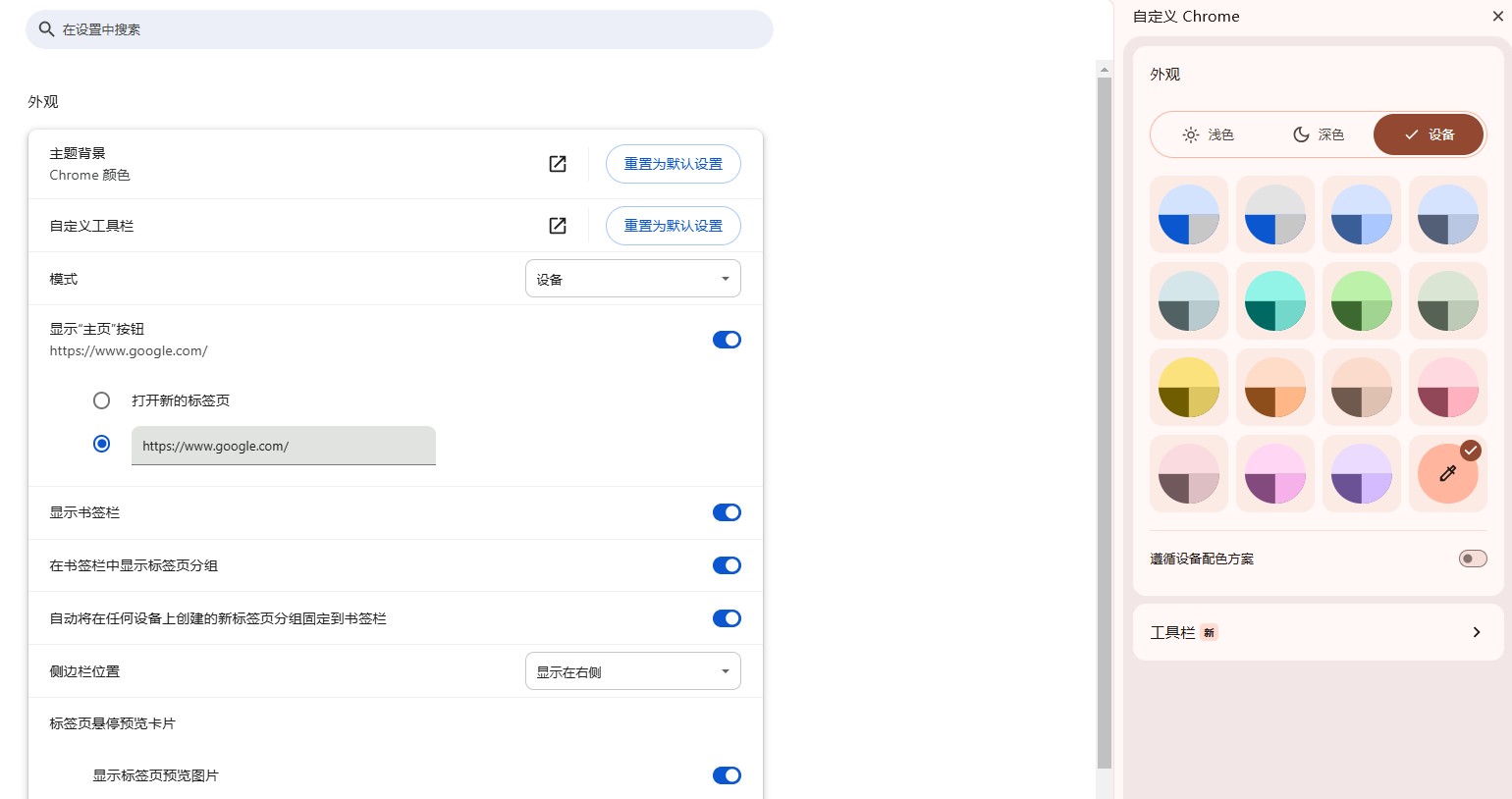Click the homepage URL input field

284,446
